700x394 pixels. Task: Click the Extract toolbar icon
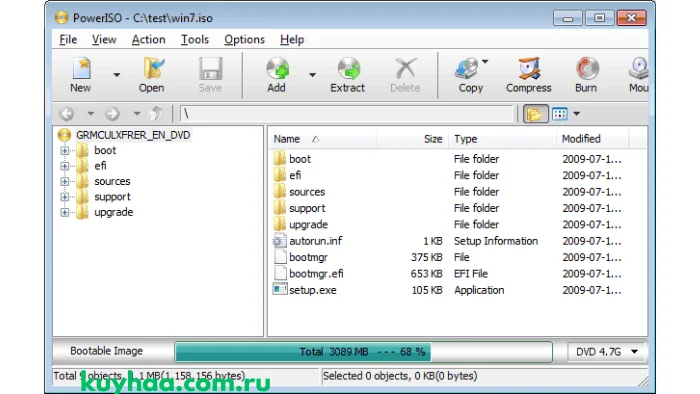click(x=348, y=74)
